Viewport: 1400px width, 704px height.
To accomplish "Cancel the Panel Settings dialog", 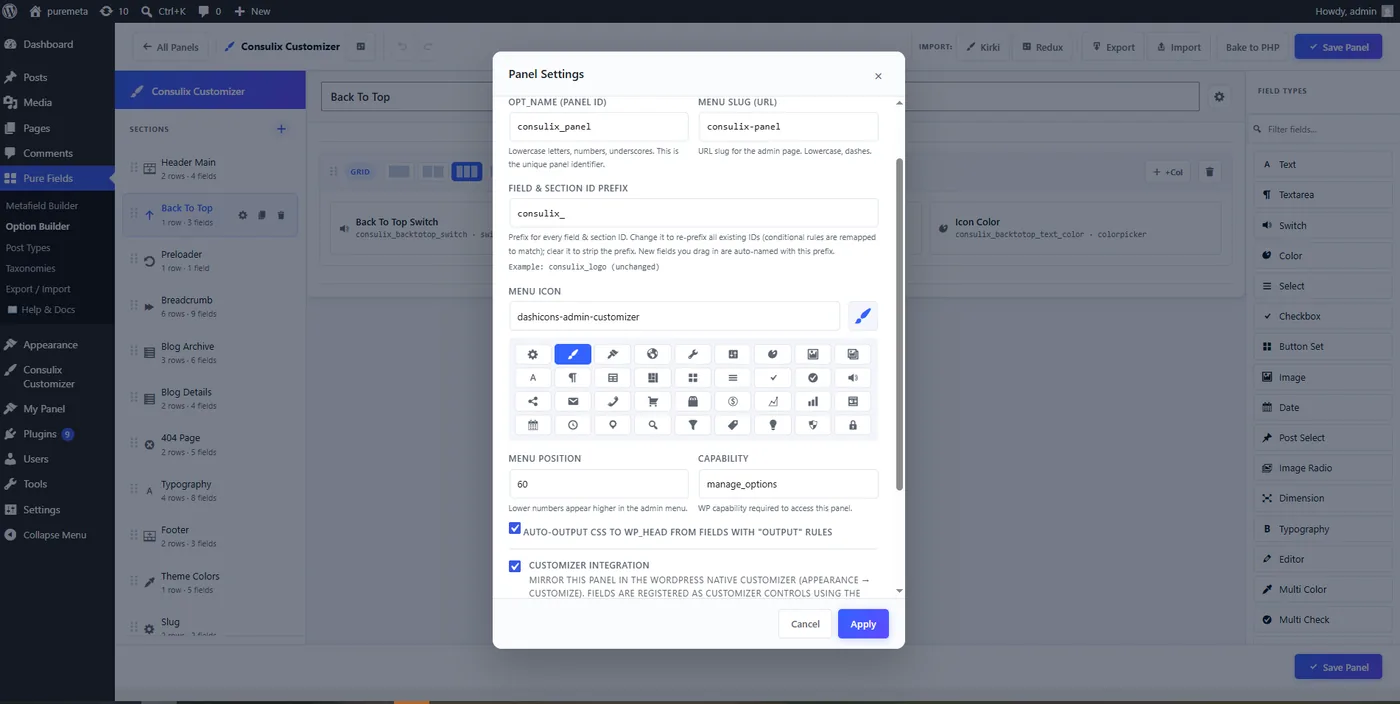I will coord(805,624).
